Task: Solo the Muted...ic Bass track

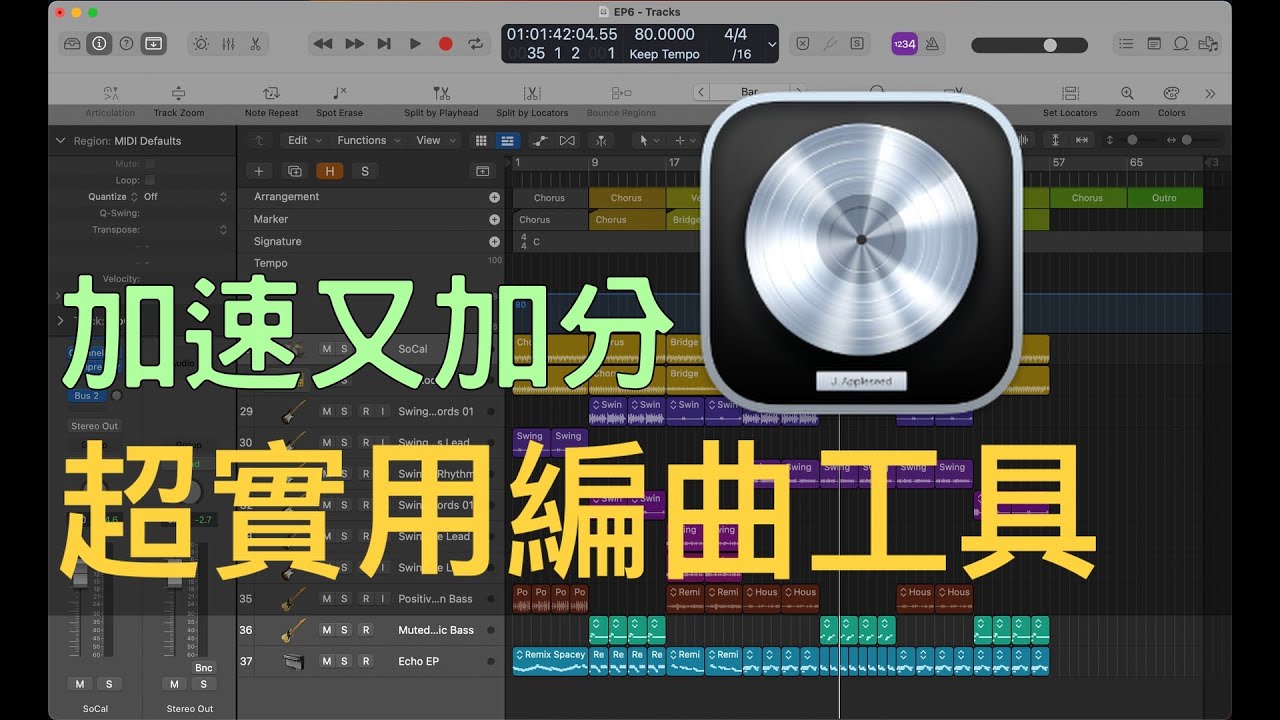Action: (344, 630)
